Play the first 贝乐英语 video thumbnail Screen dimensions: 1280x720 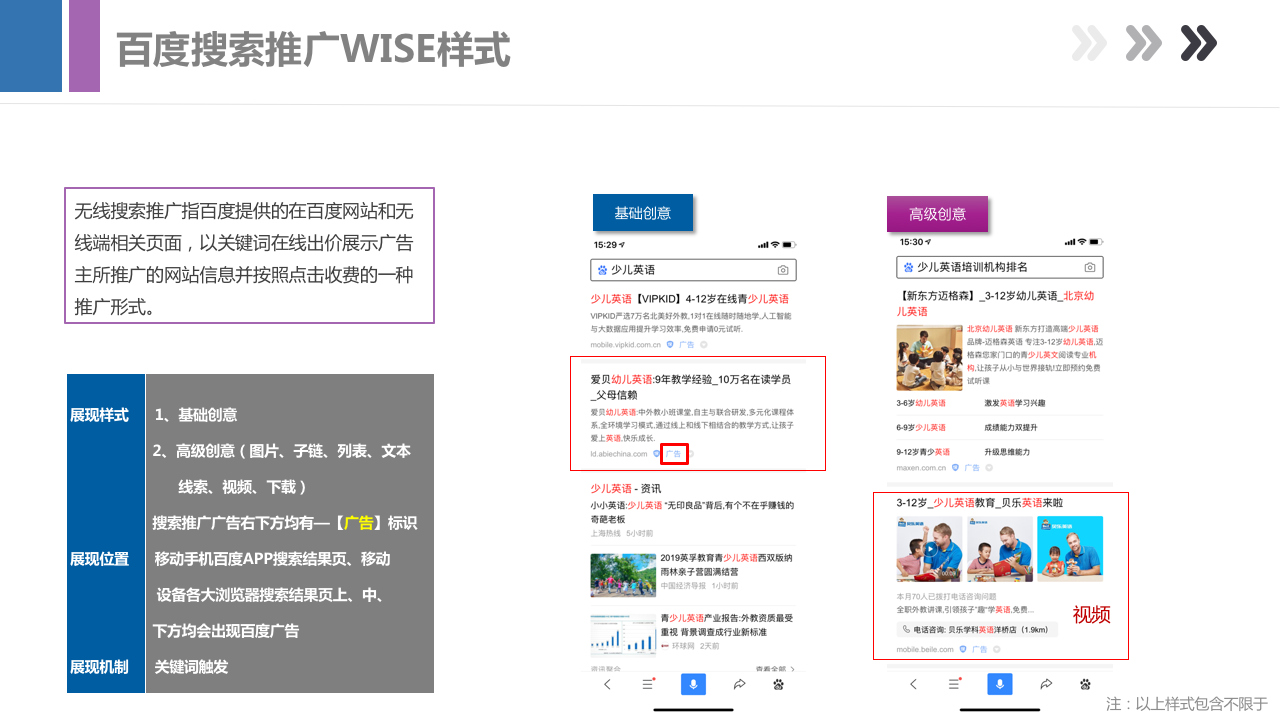coord(929,549)
